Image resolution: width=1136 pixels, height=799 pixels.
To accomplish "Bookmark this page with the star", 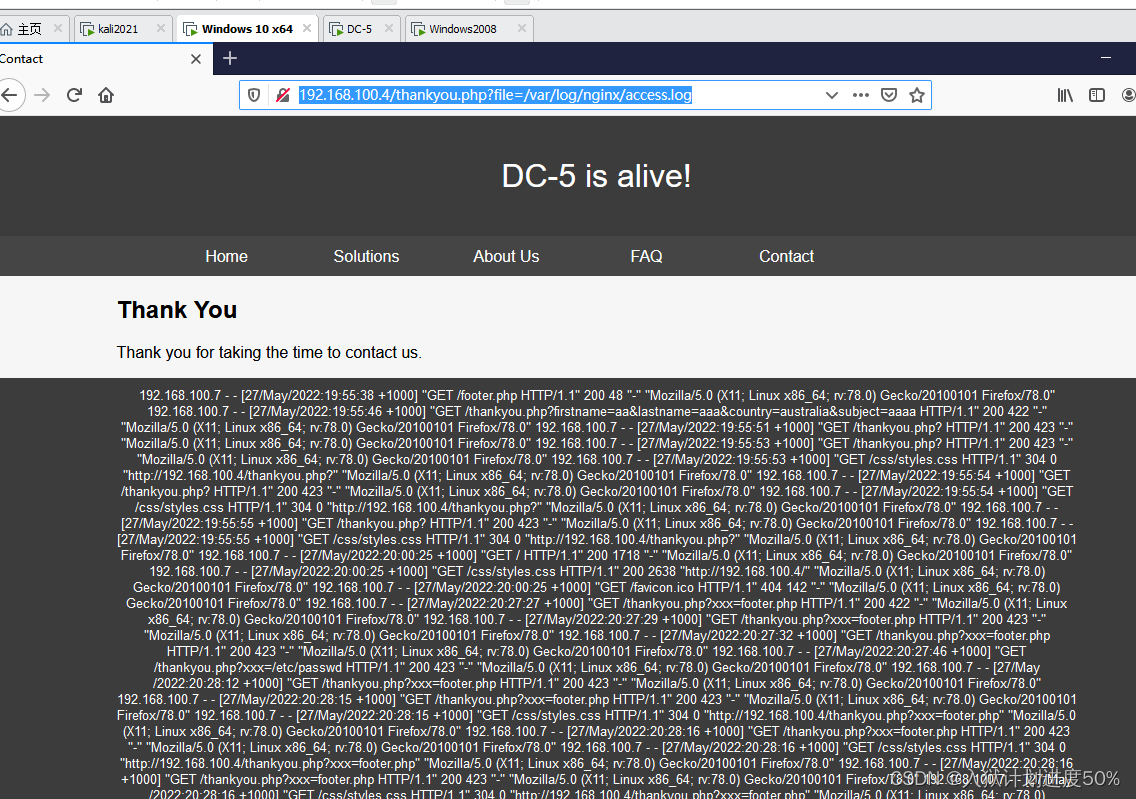I will [x=917, y=95].
